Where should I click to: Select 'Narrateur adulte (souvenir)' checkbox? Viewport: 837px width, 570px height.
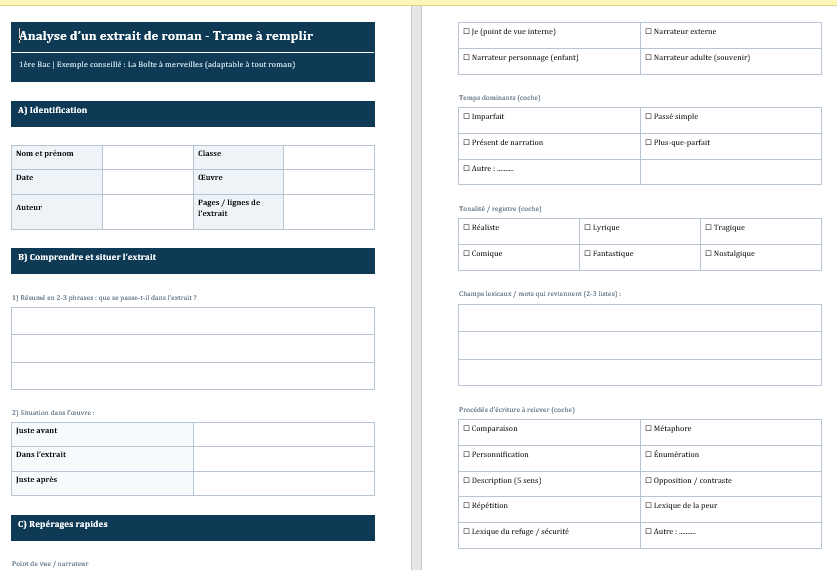[x=650, y=58]
